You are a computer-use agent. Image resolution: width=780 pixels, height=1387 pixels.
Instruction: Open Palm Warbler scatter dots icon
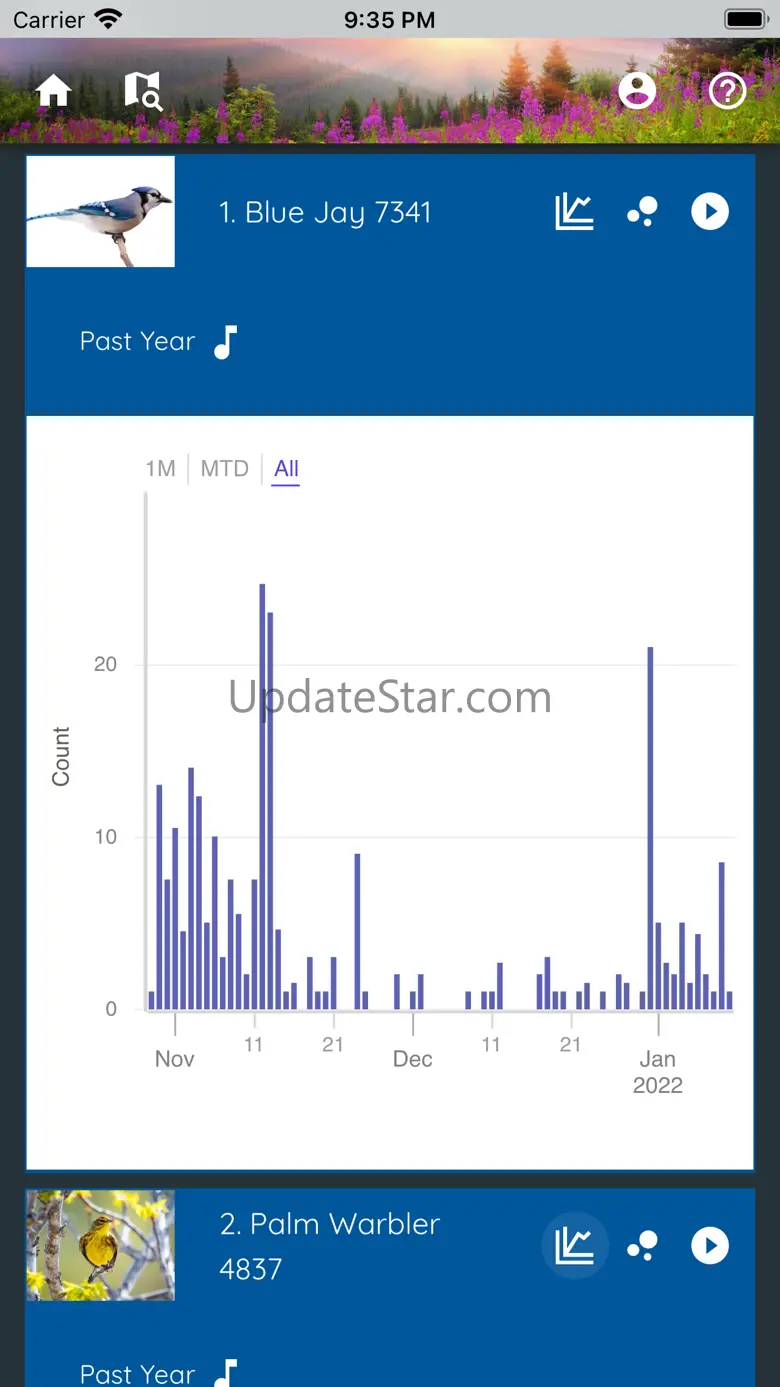pos(642,1246)
